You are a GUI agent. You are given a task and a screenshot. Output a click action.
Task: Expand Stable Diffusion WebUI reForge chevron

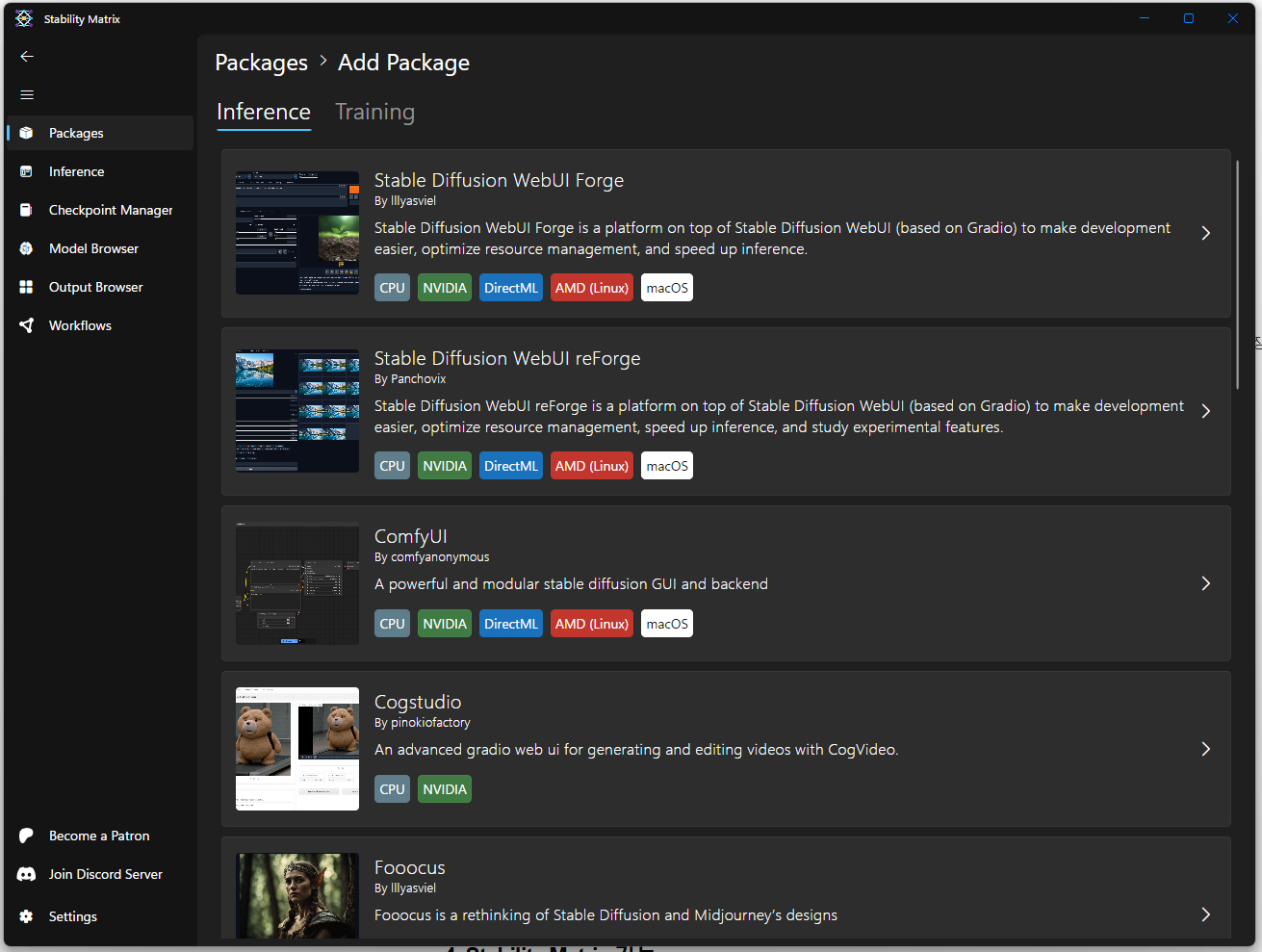1205,411
